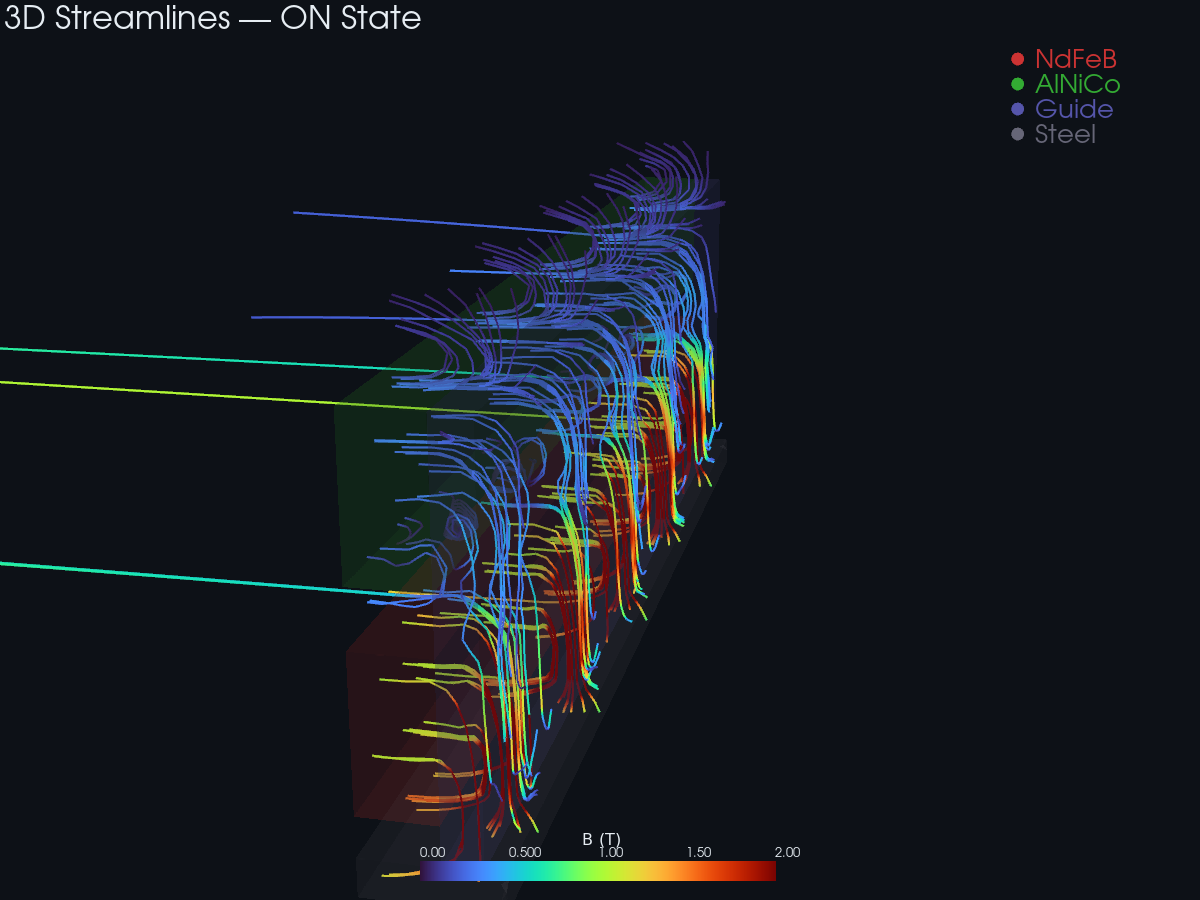Click the title '3D Streamlines — ON State'
The width and height of the screenshot is (1200, 900).
(211, 18)
